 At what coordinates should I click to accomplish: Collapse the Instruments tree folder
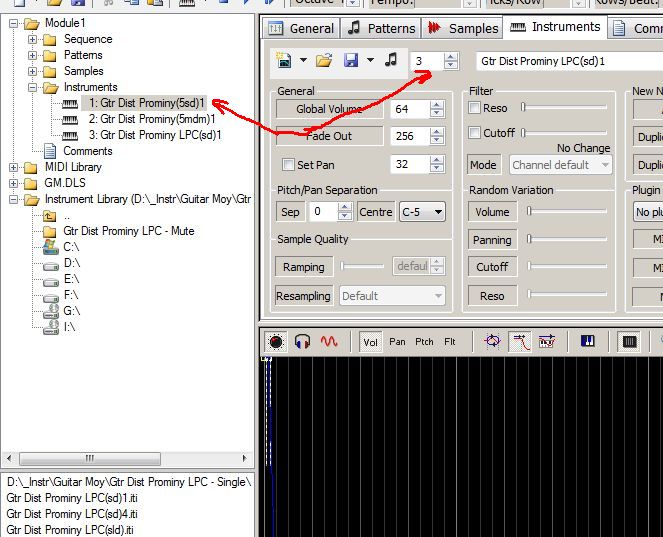(x=33, y=87)
